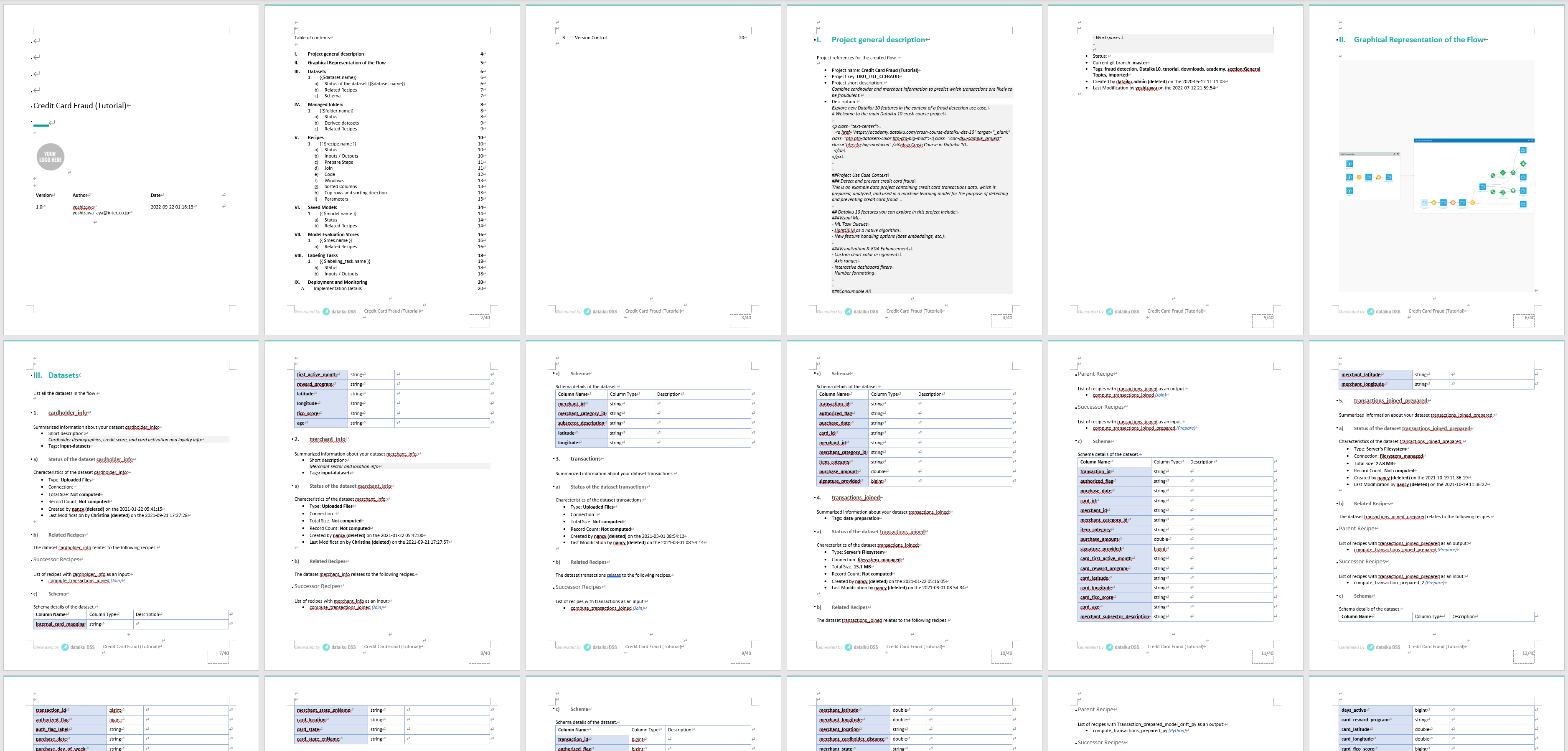The height and width of the screenshot is (751, 1568).
Task: Click dataiku DSS logo on page 2 footer
Action: [x=340, y=311]
